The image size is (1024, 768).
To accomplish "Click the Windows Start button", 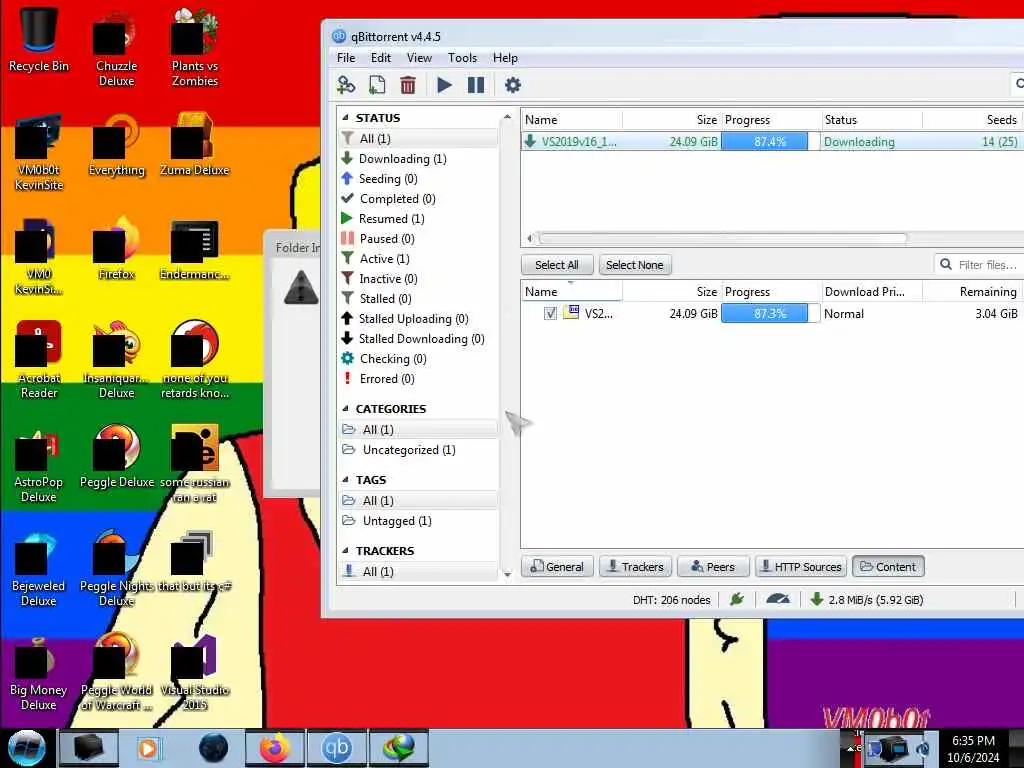I will click(x=27, y=748).
